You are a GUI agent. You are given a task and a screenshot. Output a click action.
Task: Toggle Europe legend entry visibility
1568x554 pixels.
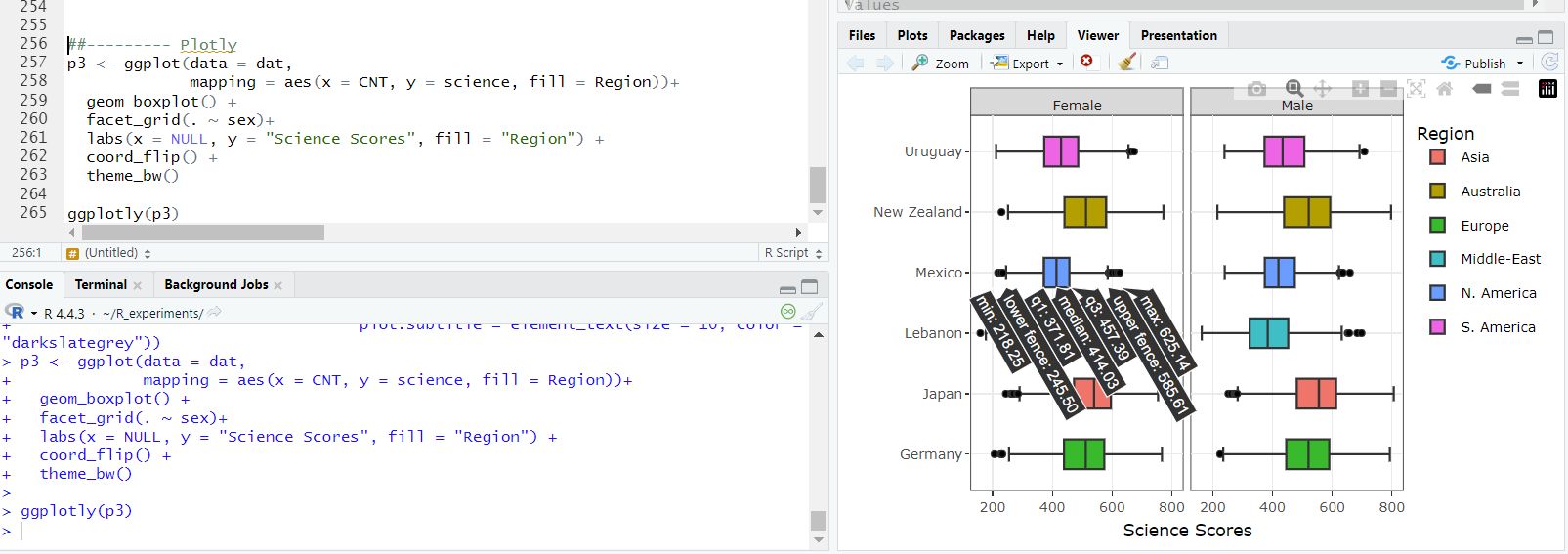point(1484,226)
